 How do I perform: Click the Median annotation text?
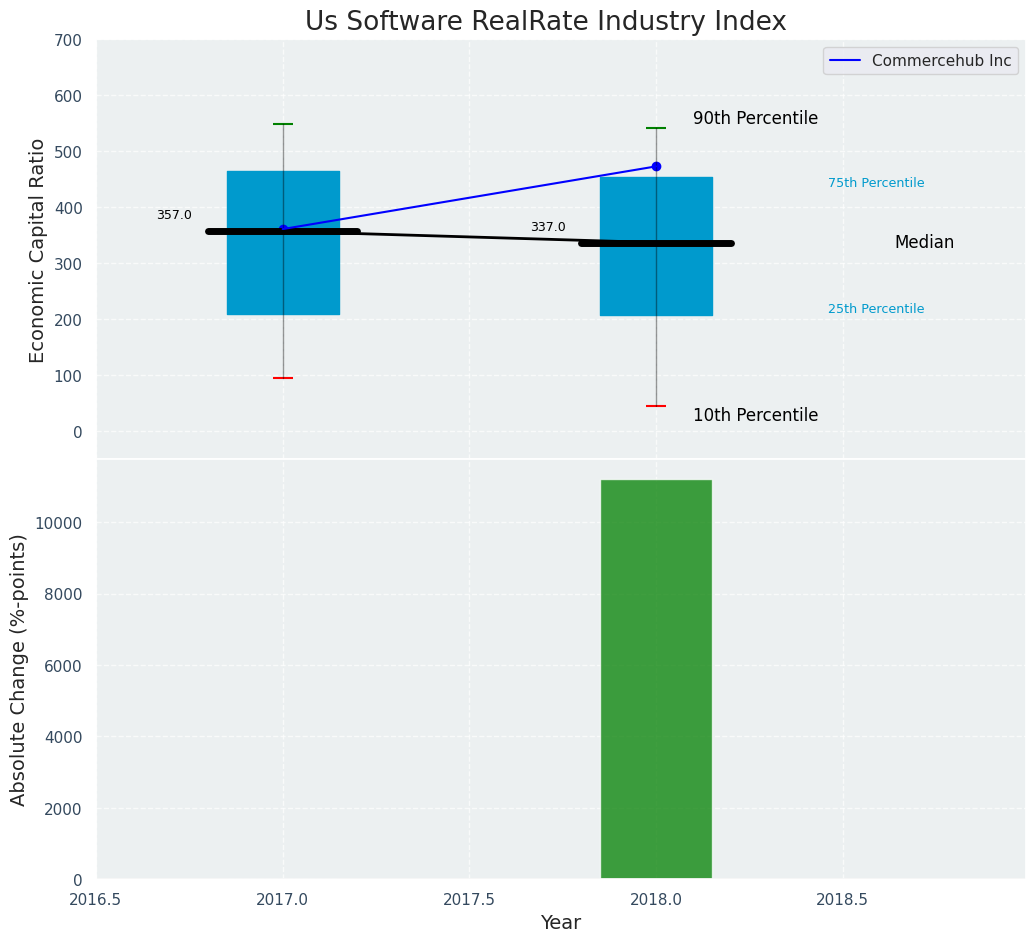(924, 242)
